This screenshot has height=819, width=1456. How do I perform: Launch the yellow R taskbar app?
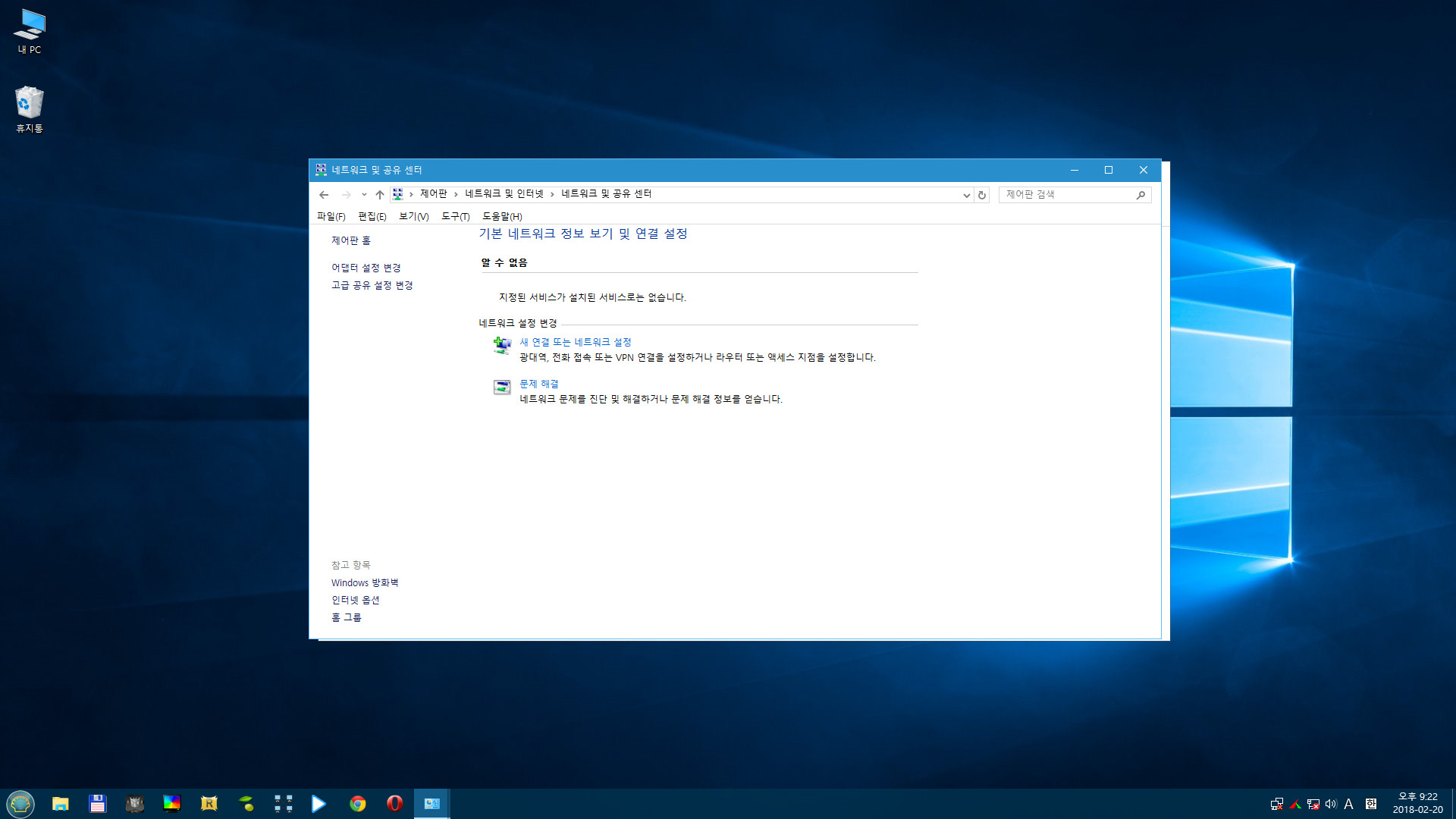tap(209, 804)
